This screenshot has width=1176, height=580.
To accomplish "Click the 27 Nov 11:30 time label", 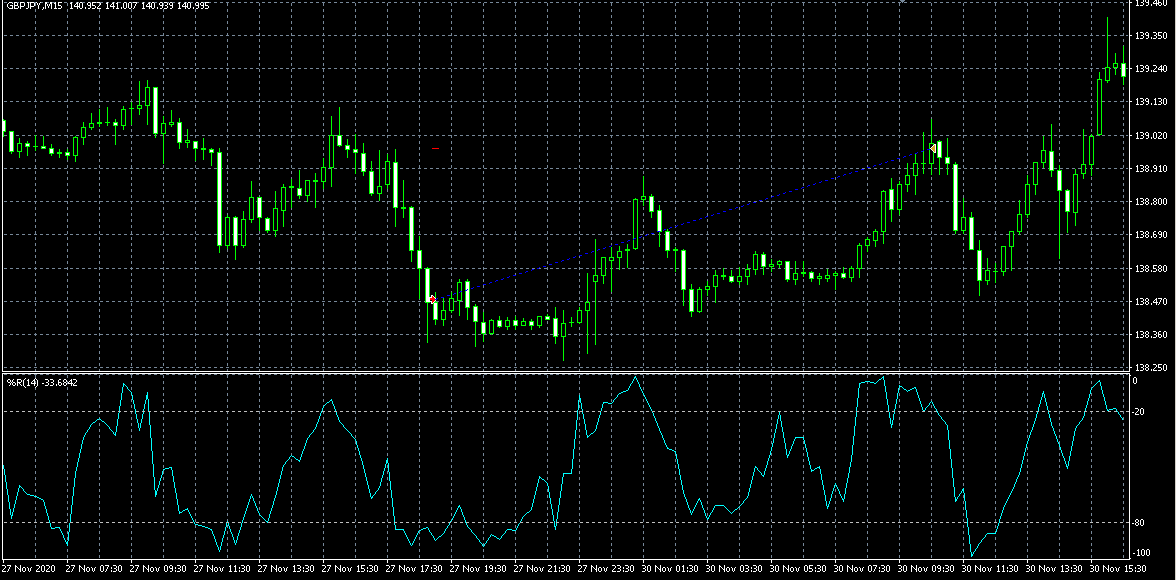I will pos(222,569).
